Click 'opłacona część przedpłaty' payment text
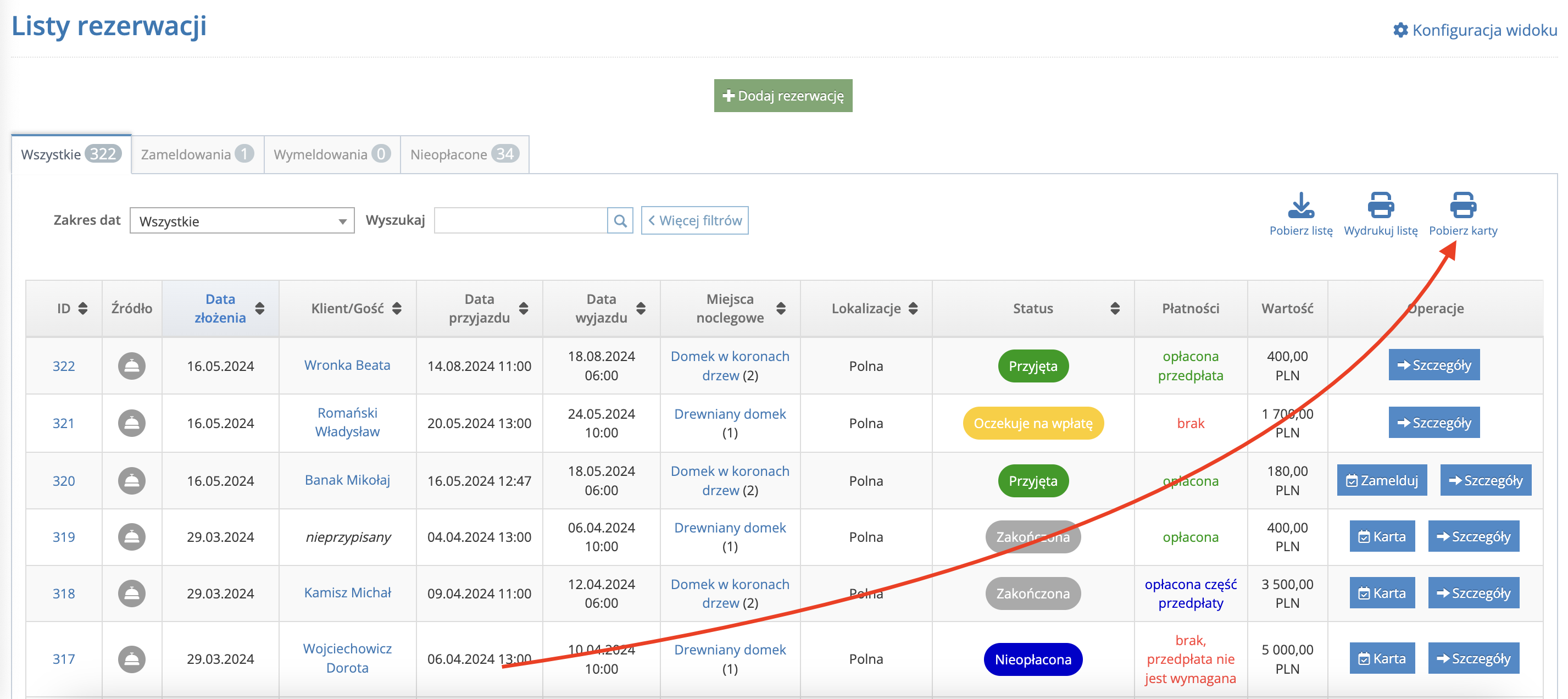This screenshot has height=699, width=1568. coord(1190,593)
